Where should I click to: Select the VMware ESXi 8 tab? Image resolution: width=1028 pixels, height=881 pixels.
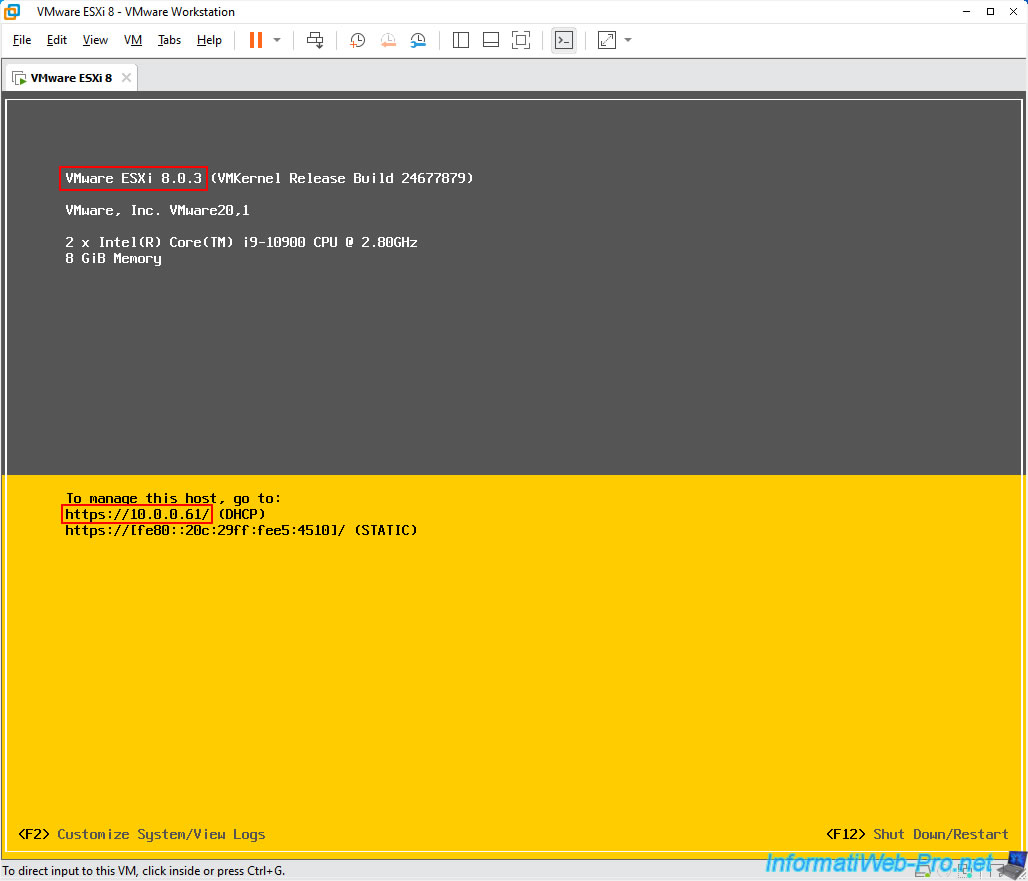point(70,77)
